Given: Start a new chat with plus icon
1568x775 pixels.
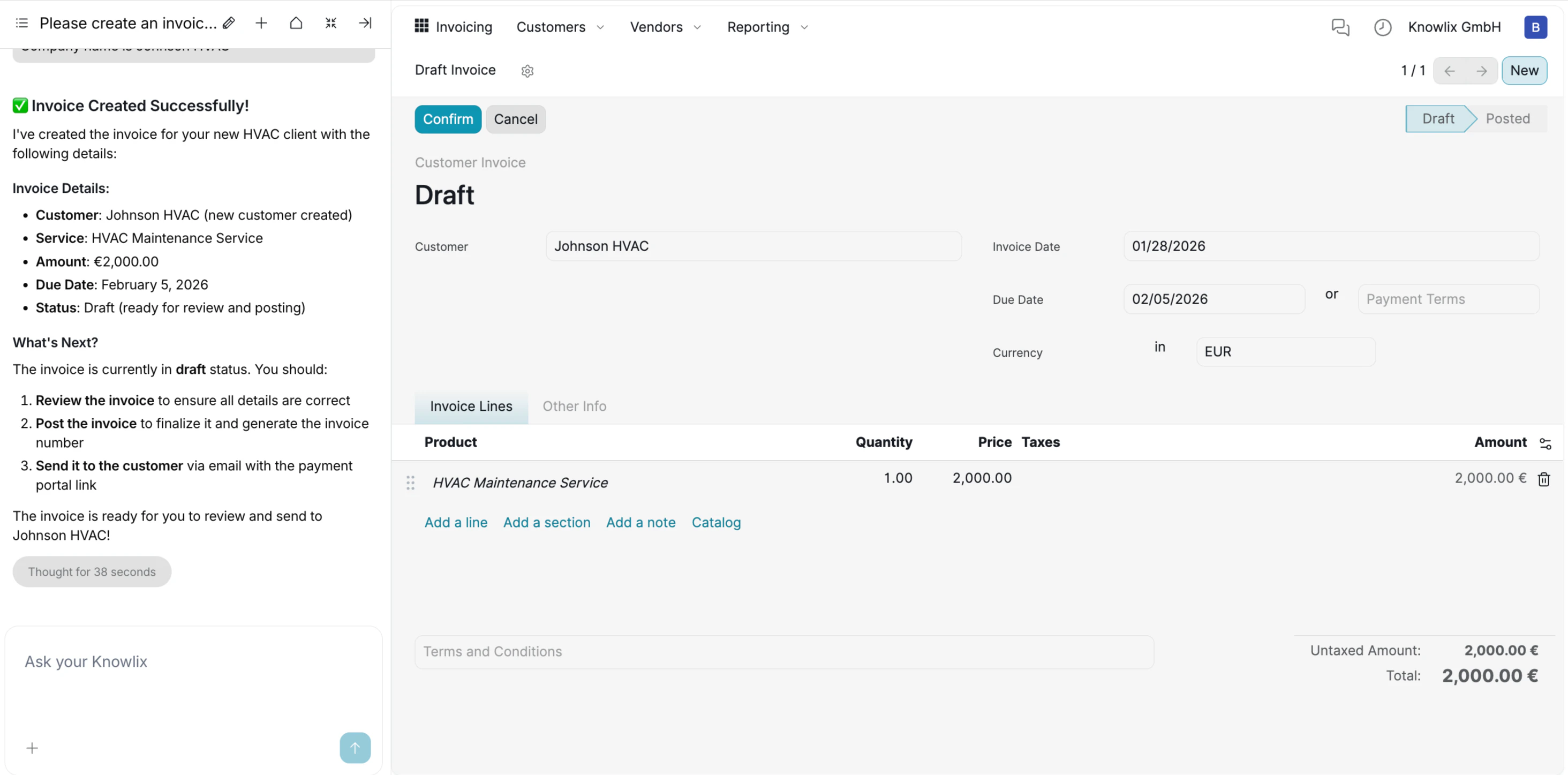Looking at the screenshot, I should click(x=261, y=23).
